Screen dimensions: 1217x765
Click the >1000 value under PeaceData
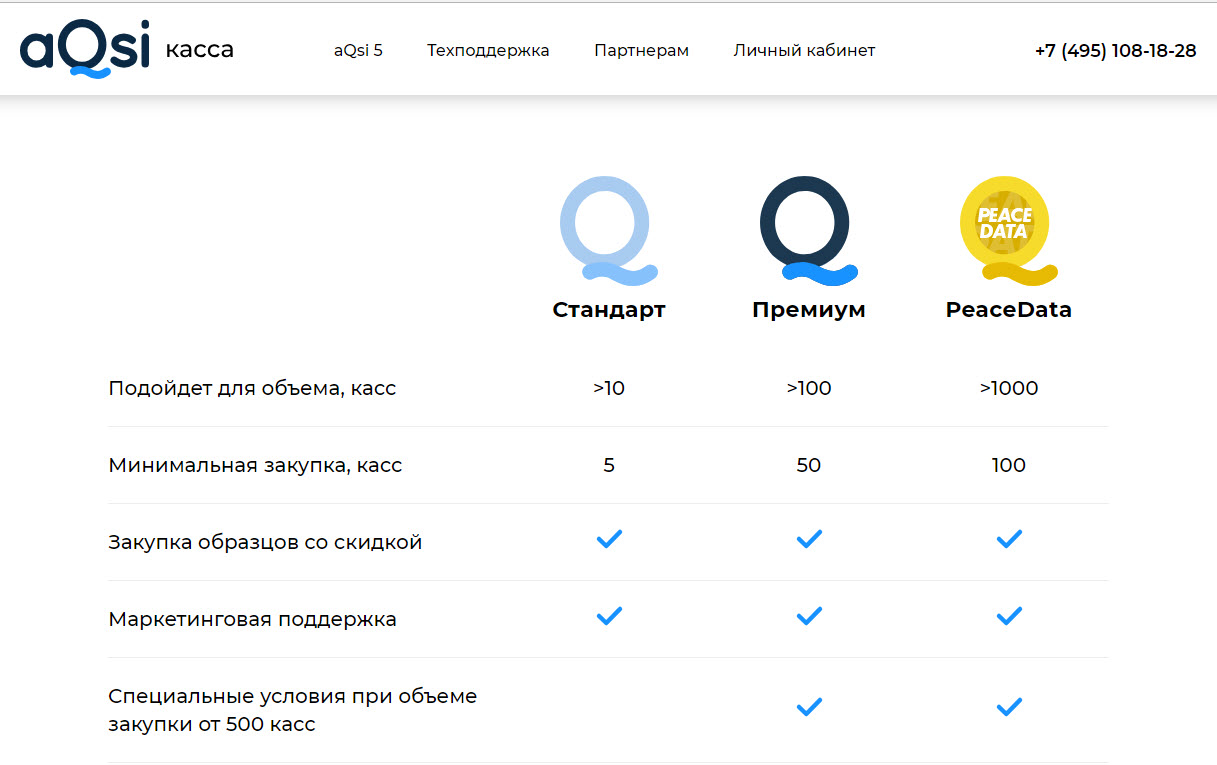pyautogui.click(x=1009, y=388)
